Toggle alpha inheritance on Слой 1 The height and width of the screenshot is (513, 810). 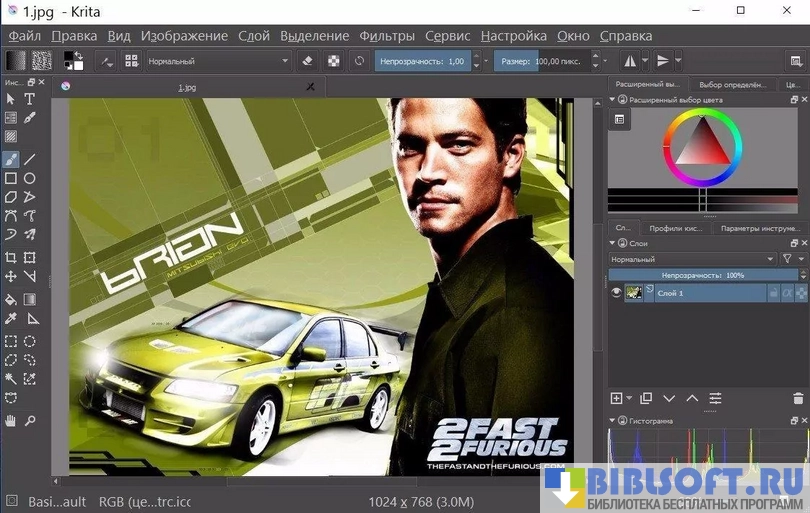click(x=786, y=292)
